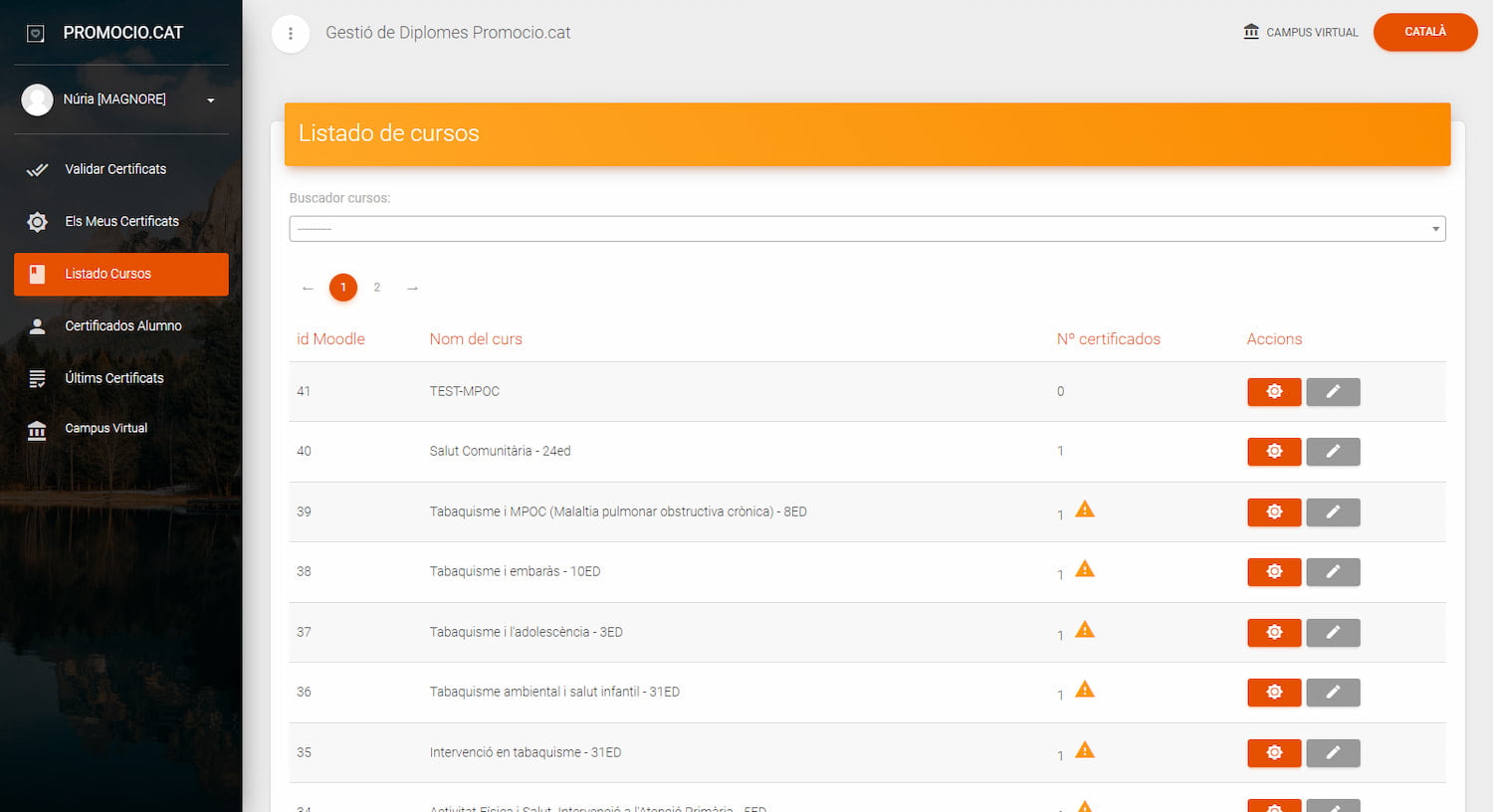Screen dimensions: 1493x812
Task: Open Validar Certificats in sidebar
Action: (x=115, y=169)
